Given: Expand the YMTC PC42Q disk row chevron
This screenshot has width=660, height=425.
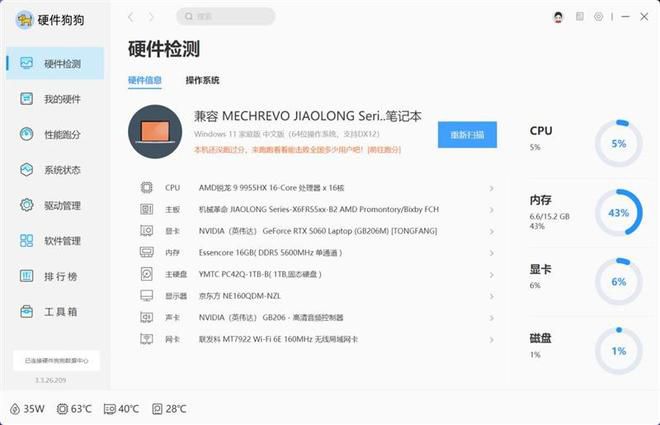Looking at the screenshot, I should click(491, 275).
